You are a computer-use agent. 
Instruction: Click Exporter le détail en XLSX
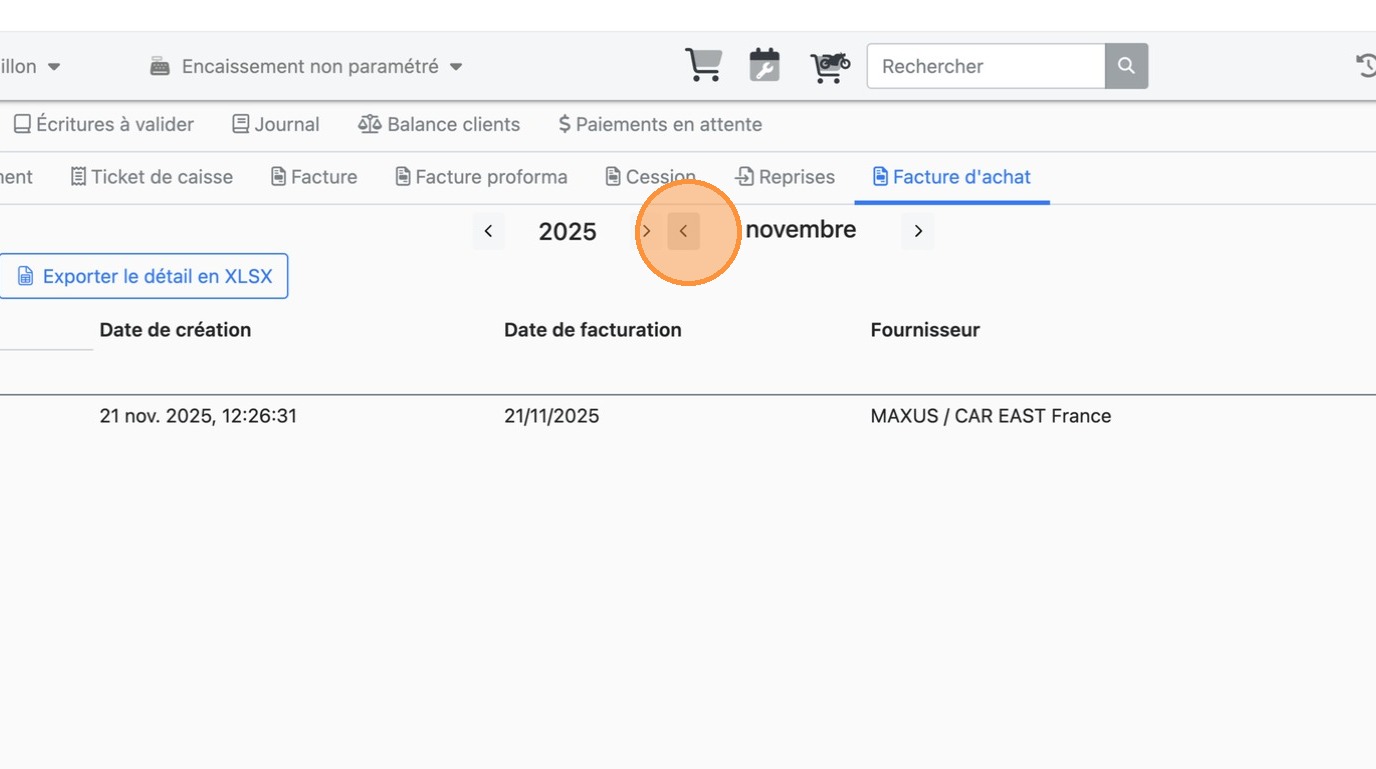click(x=144, y=276)
